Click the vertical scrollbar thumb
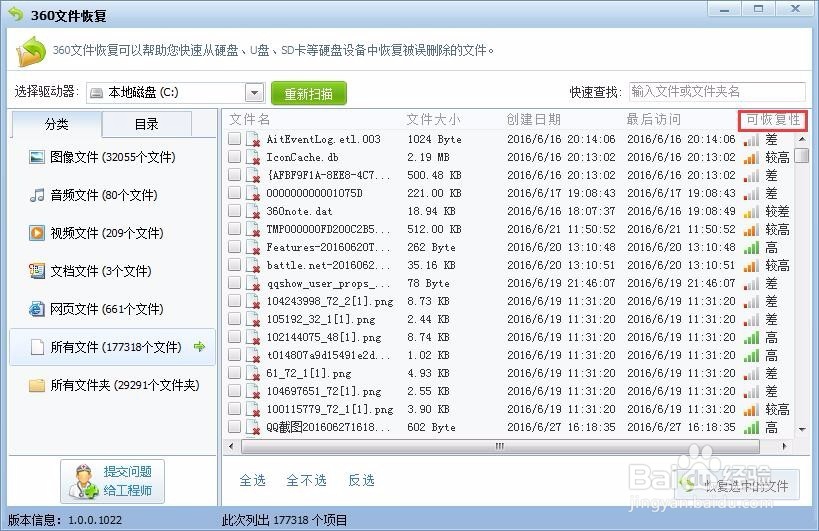The width and height of the screenshot is (819, 531). click(801, 156)
